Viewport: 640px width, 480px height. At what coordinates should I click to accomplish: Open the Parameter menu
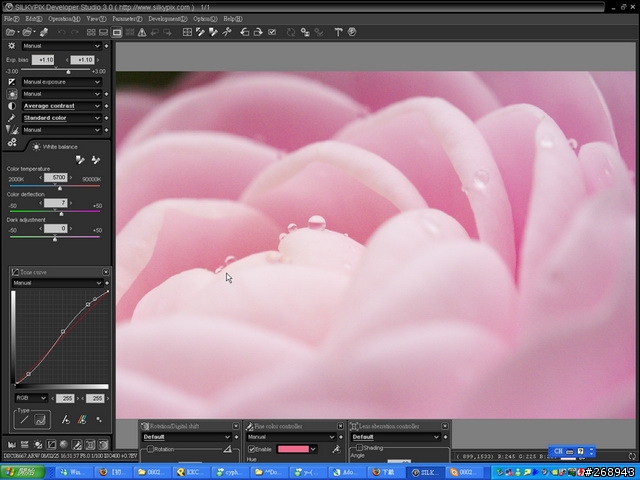127,19
